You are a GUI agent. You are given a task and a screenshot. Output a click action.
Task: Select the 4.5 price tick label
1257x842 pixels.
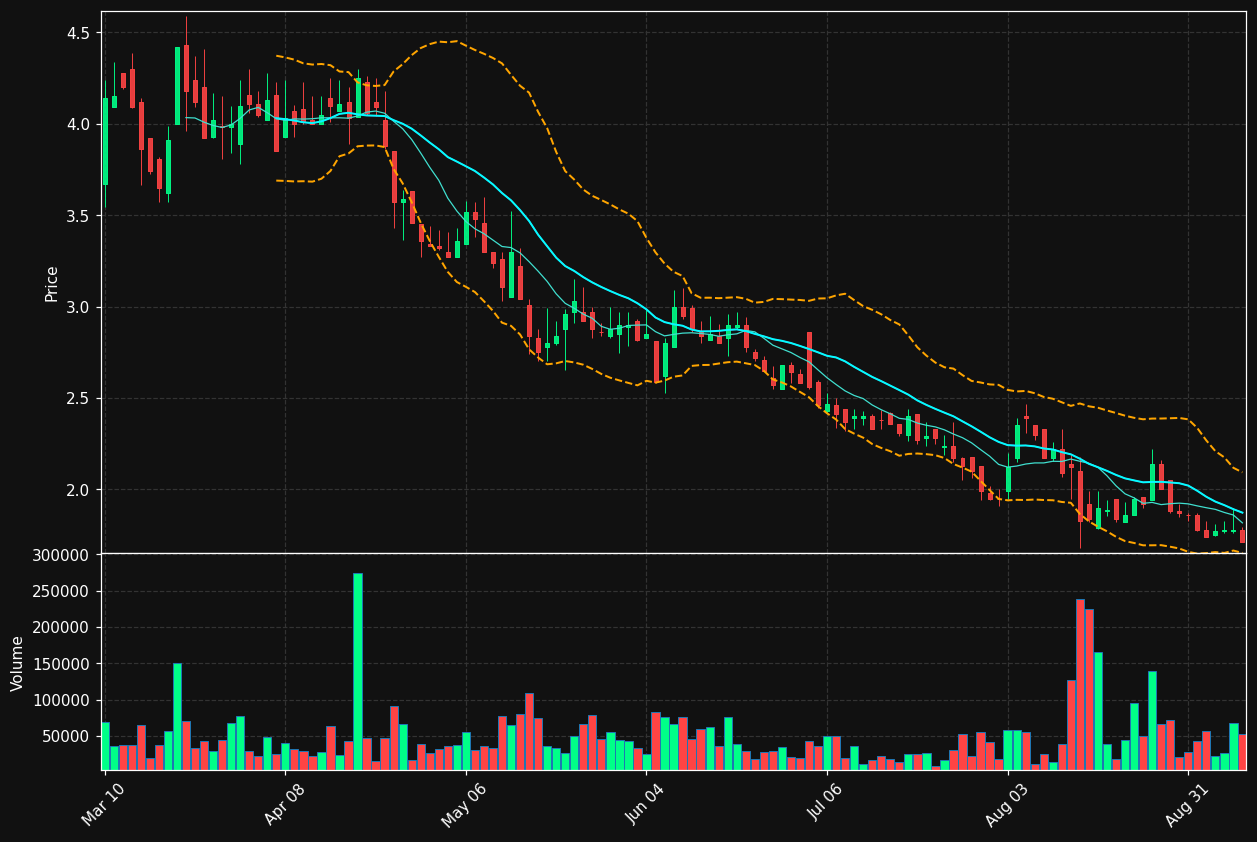point(79,33)
